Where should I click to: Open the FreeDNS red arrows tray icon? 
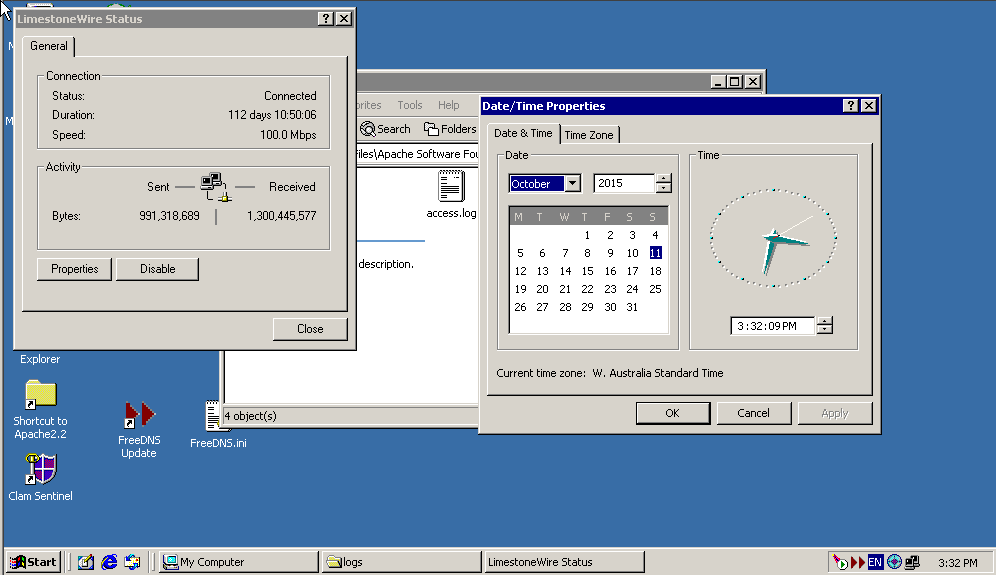[x=858, y=562]
